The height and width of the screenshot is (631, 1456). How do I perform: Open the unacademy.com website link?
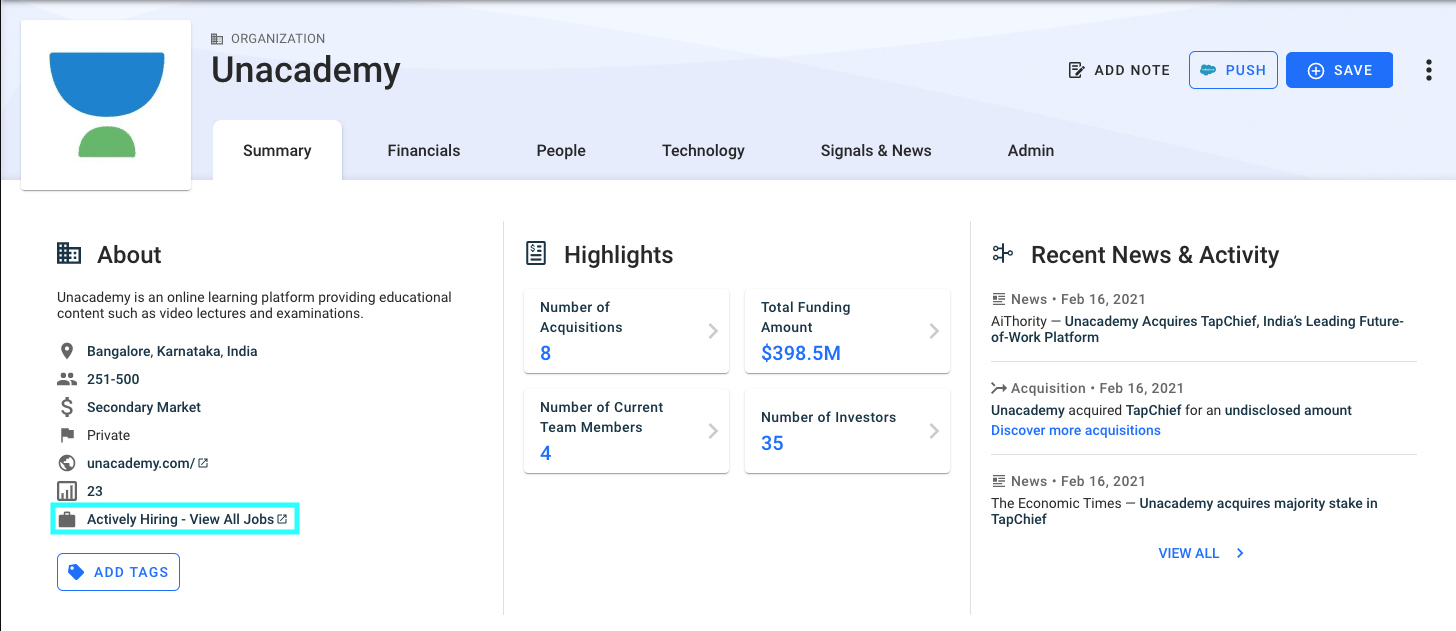[x=141, y=463]
